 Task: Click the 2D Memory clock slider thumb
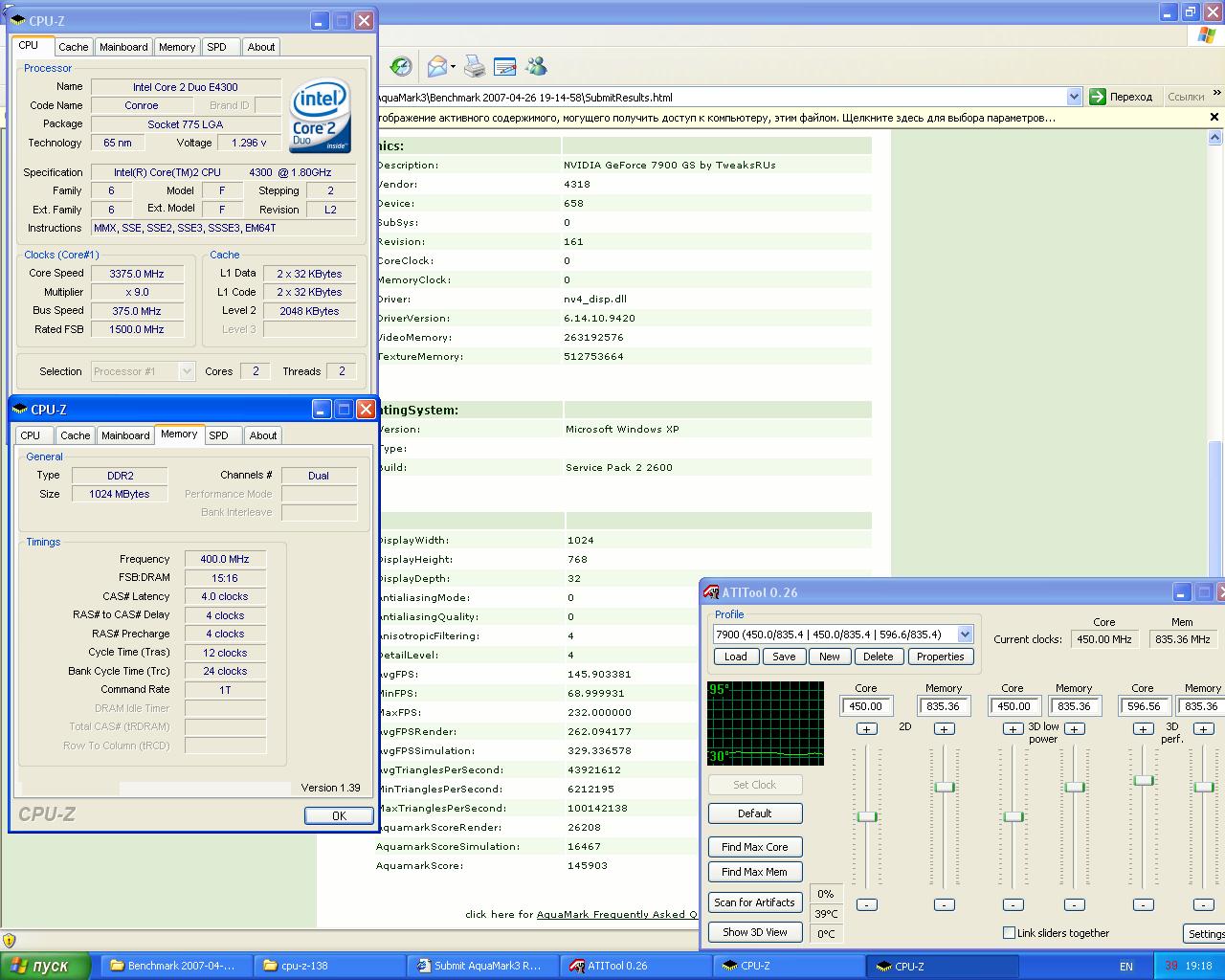pos(945,787)
